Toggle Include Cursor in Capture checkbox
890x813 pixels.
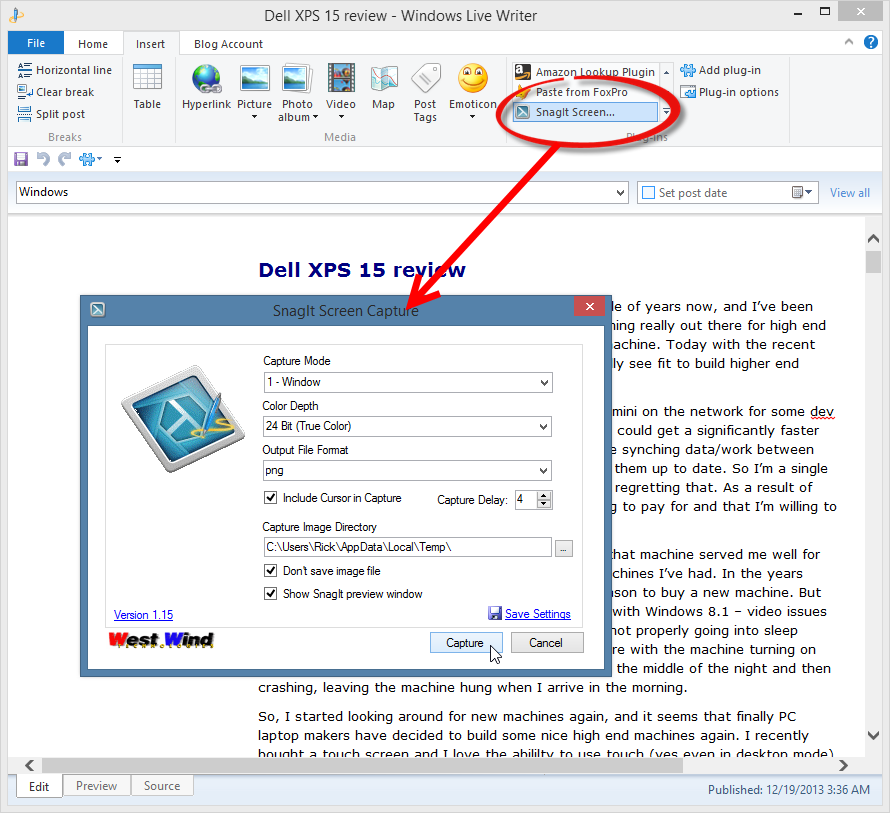point(271,498)
